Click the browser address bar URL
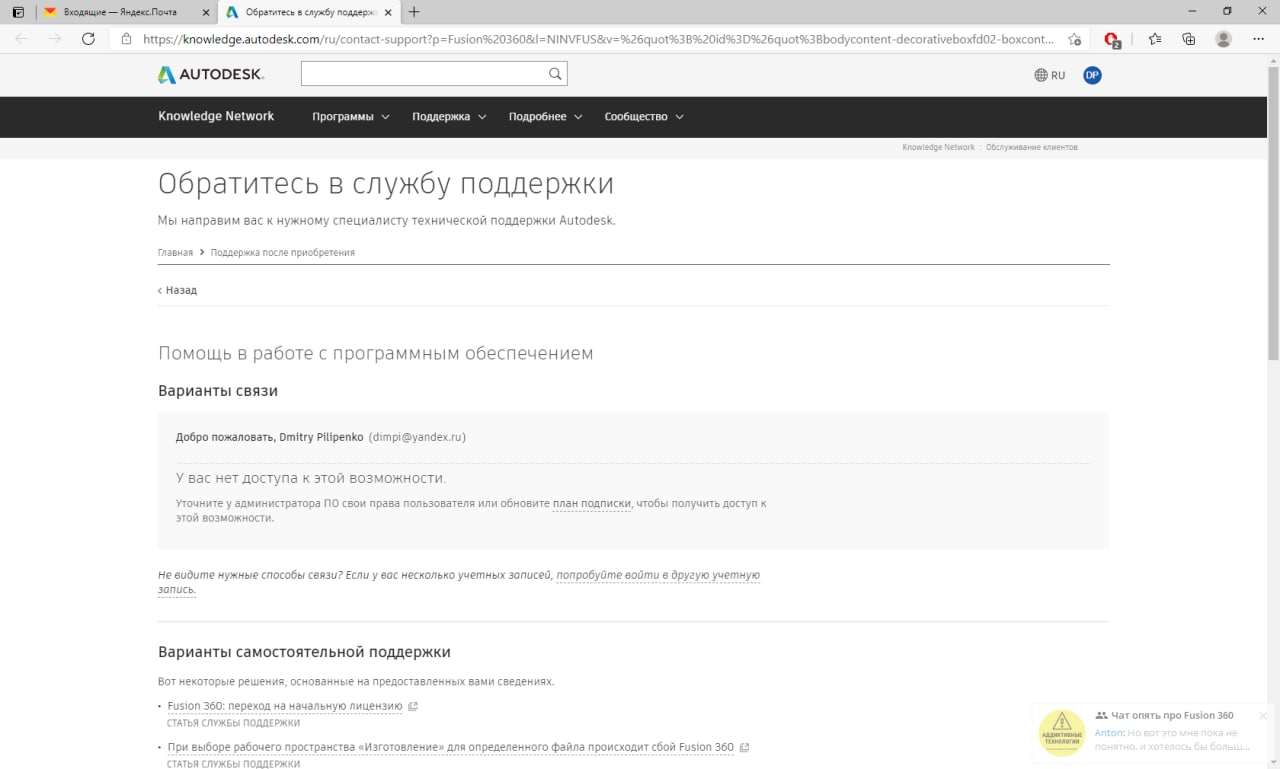The image size is (1280, 769). tap(598, 39)
